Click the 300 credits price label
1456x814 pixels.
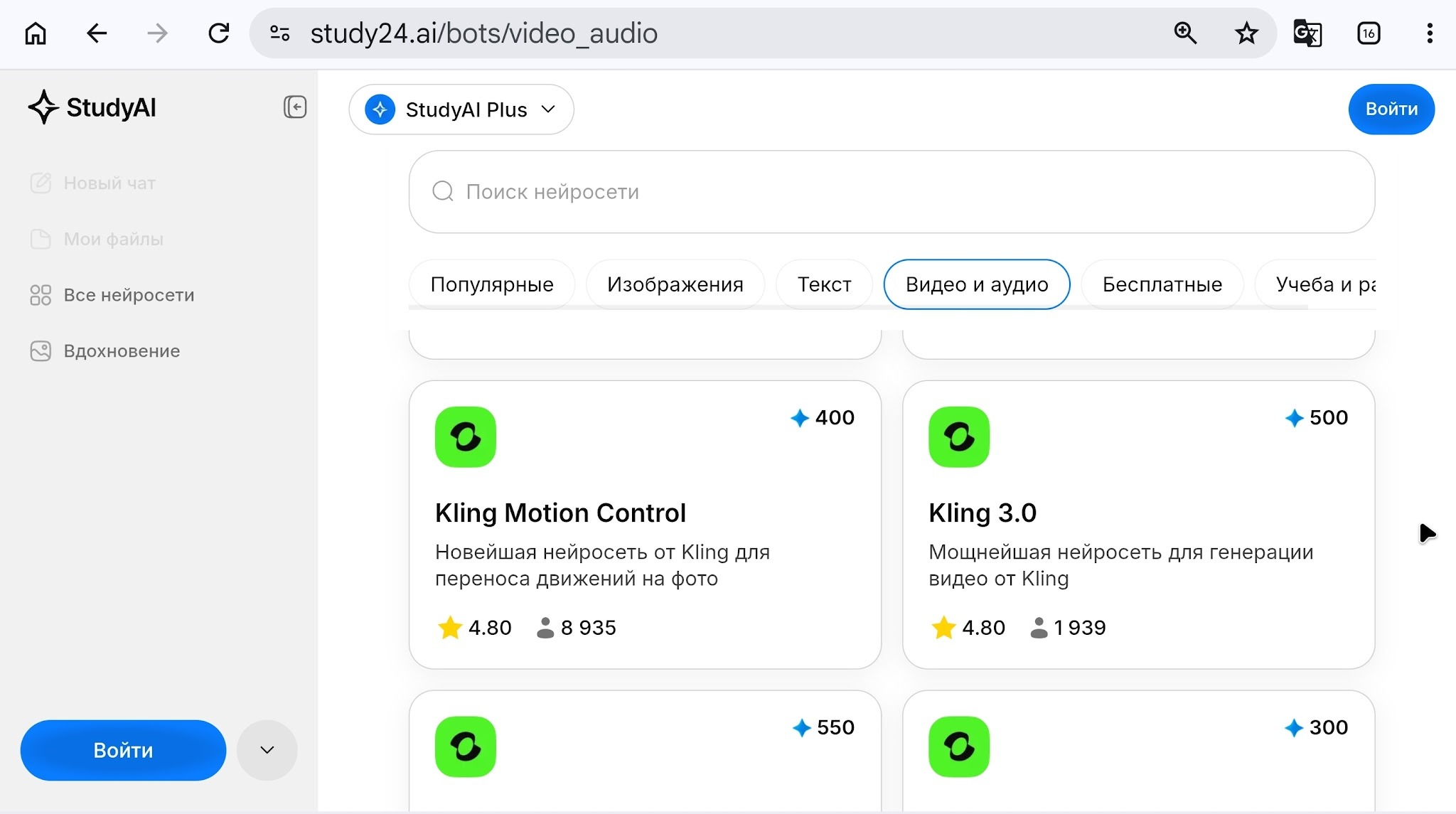[x=1316, y=727]
